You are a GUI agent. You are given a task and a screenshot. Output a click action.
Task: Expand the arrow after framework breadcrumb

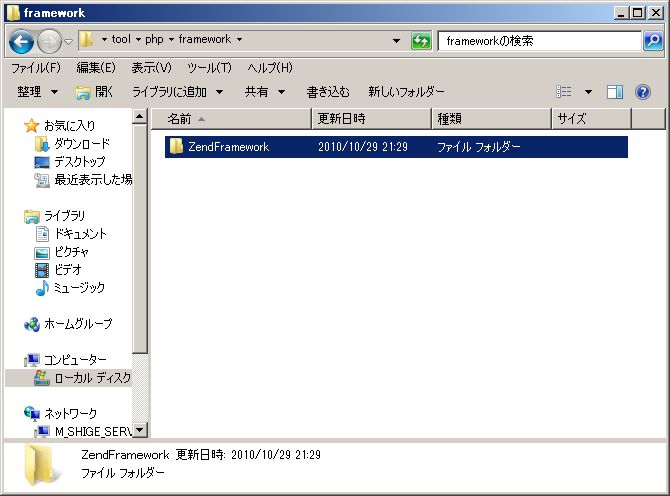239,40
